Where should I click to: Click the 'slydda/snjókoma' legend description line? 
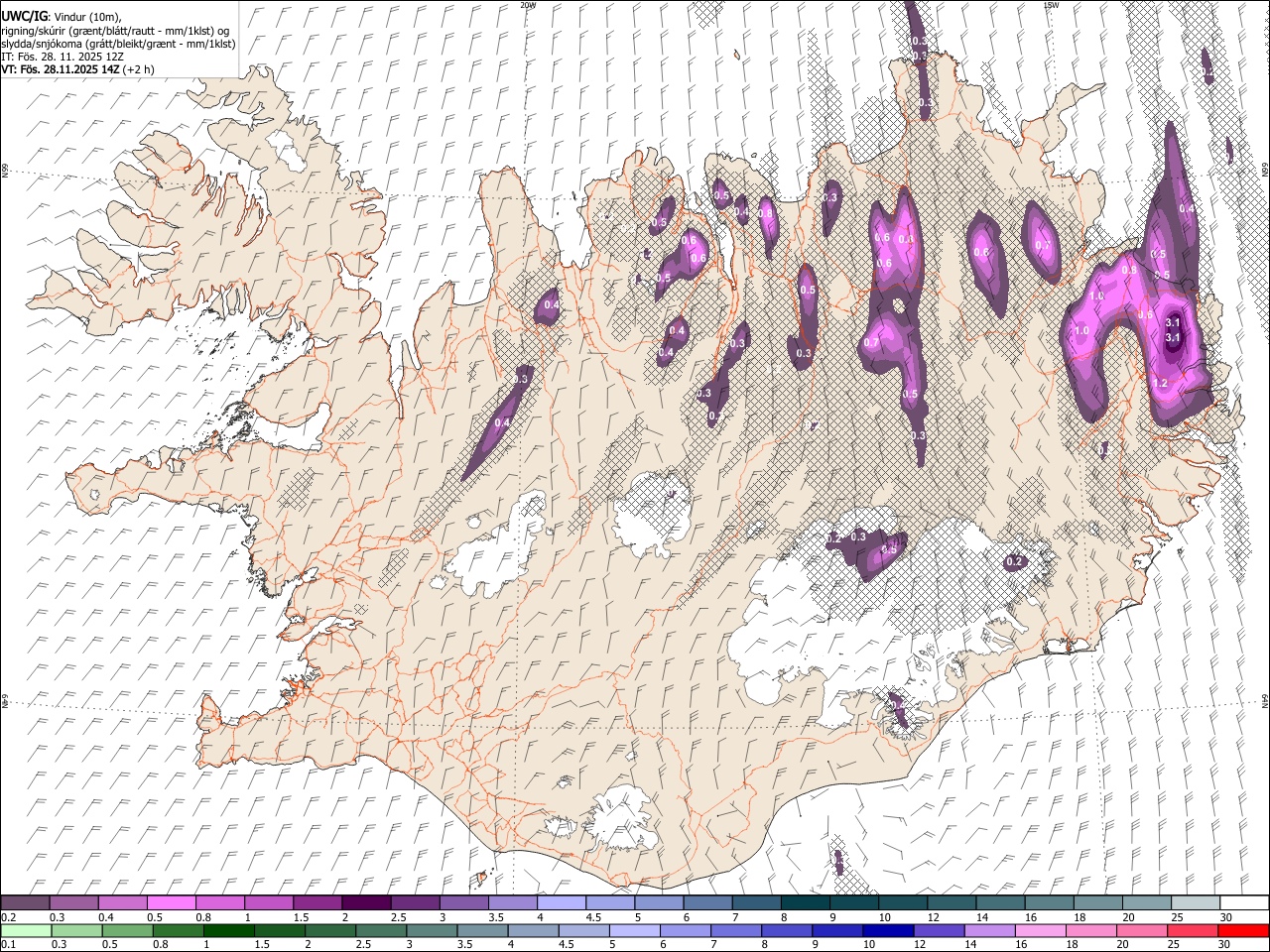118,44
